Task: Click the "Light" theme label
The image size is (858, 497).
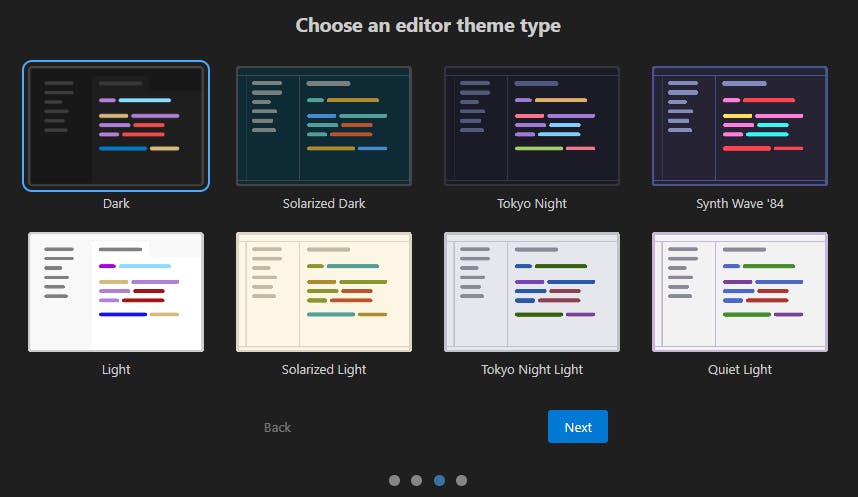Action: pyautogui.click(x=116, y=369)
